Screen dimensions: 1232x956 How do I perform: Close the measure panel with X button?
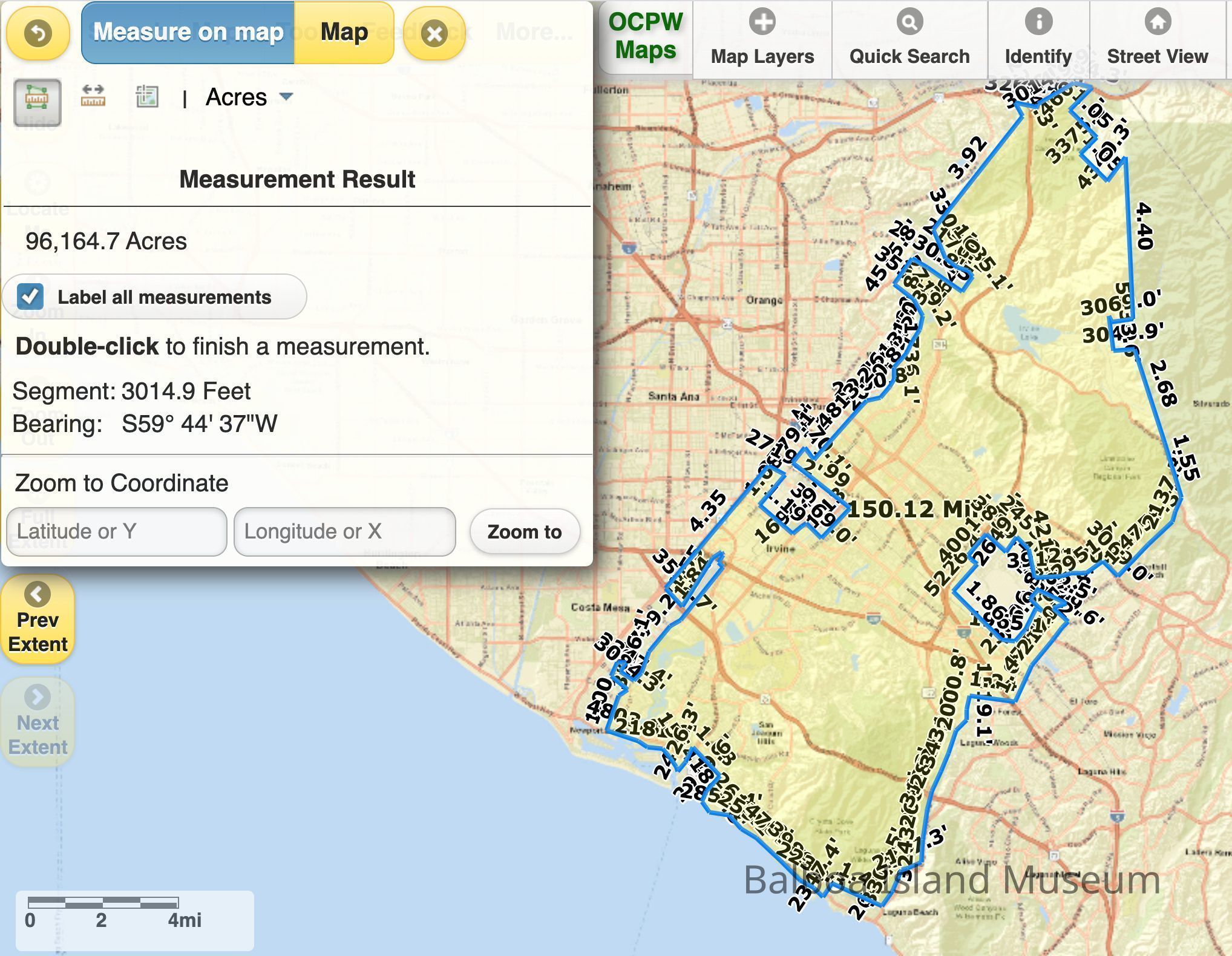[434, 33]
